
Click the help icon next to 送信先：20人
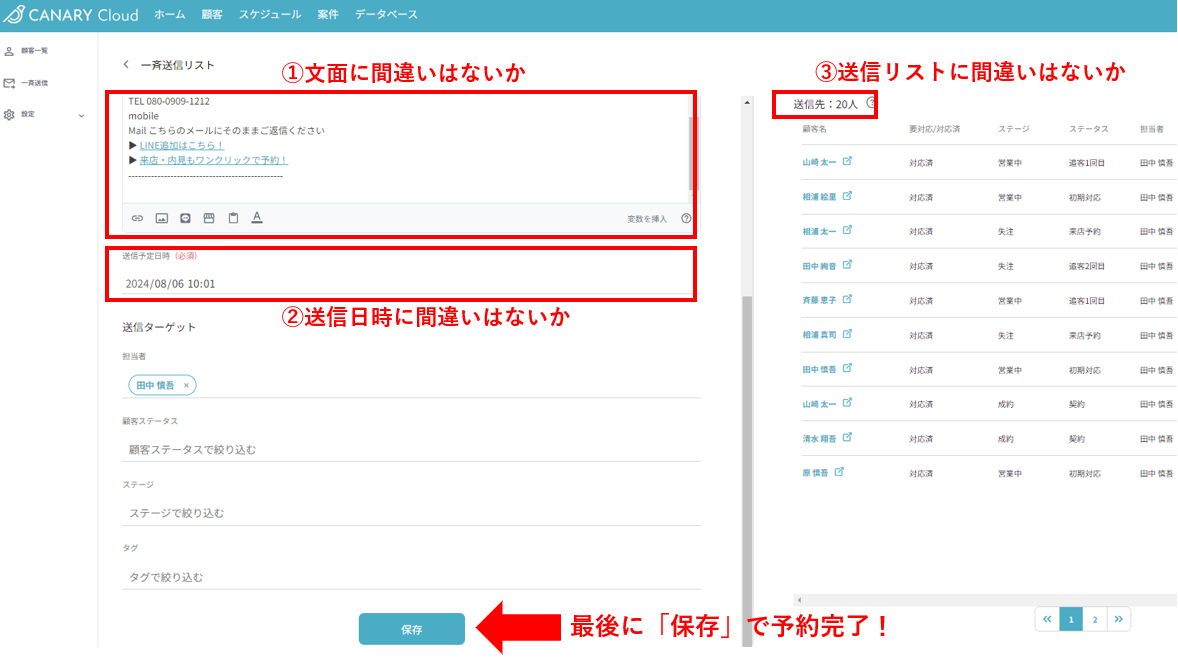(x=871, y=103)
